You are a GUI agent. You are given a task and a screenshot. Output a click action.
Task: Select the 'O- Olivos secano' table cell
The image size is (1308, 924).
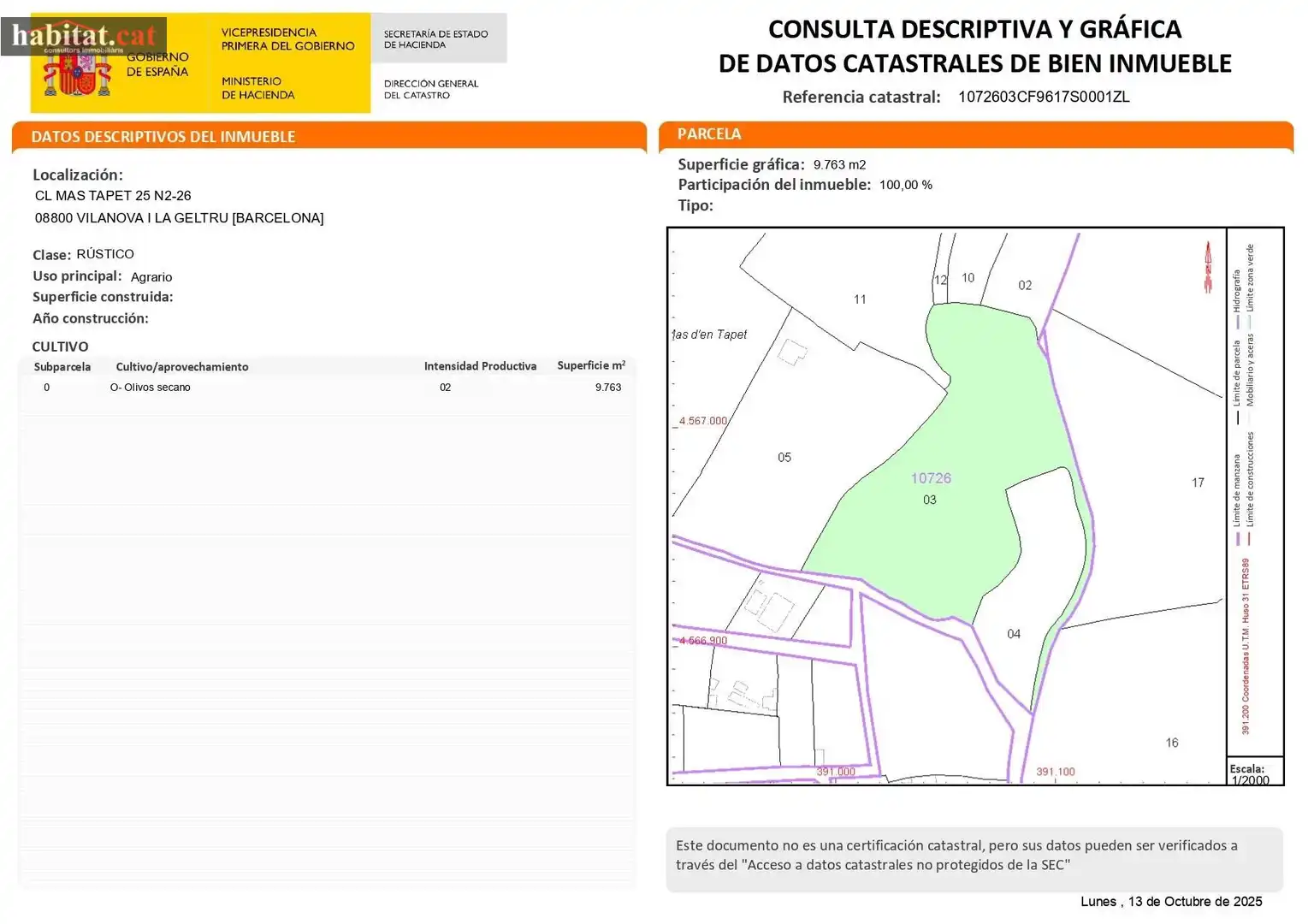click(x=151, y=388)
